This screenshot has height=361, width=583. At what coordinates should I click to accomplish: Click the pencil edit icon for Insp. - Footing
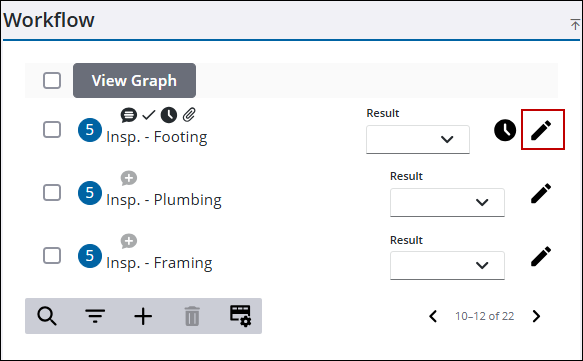[541, 130]
